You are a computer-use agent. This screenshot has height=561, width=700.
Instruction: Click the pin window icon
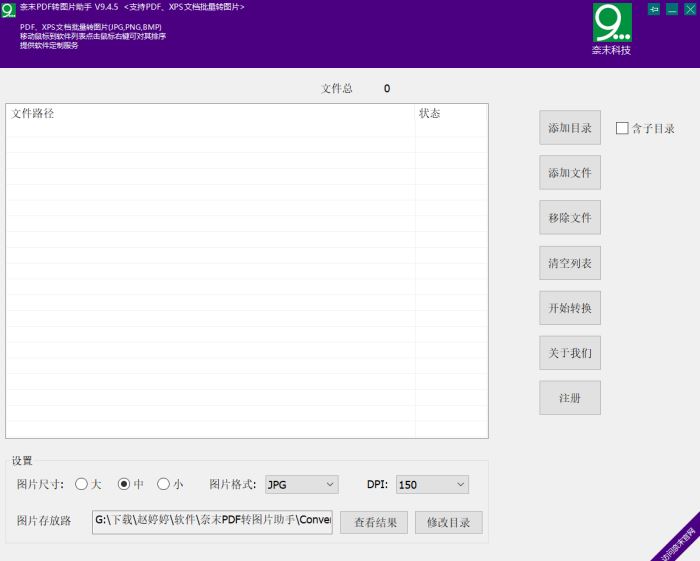[x=654, y=9]
